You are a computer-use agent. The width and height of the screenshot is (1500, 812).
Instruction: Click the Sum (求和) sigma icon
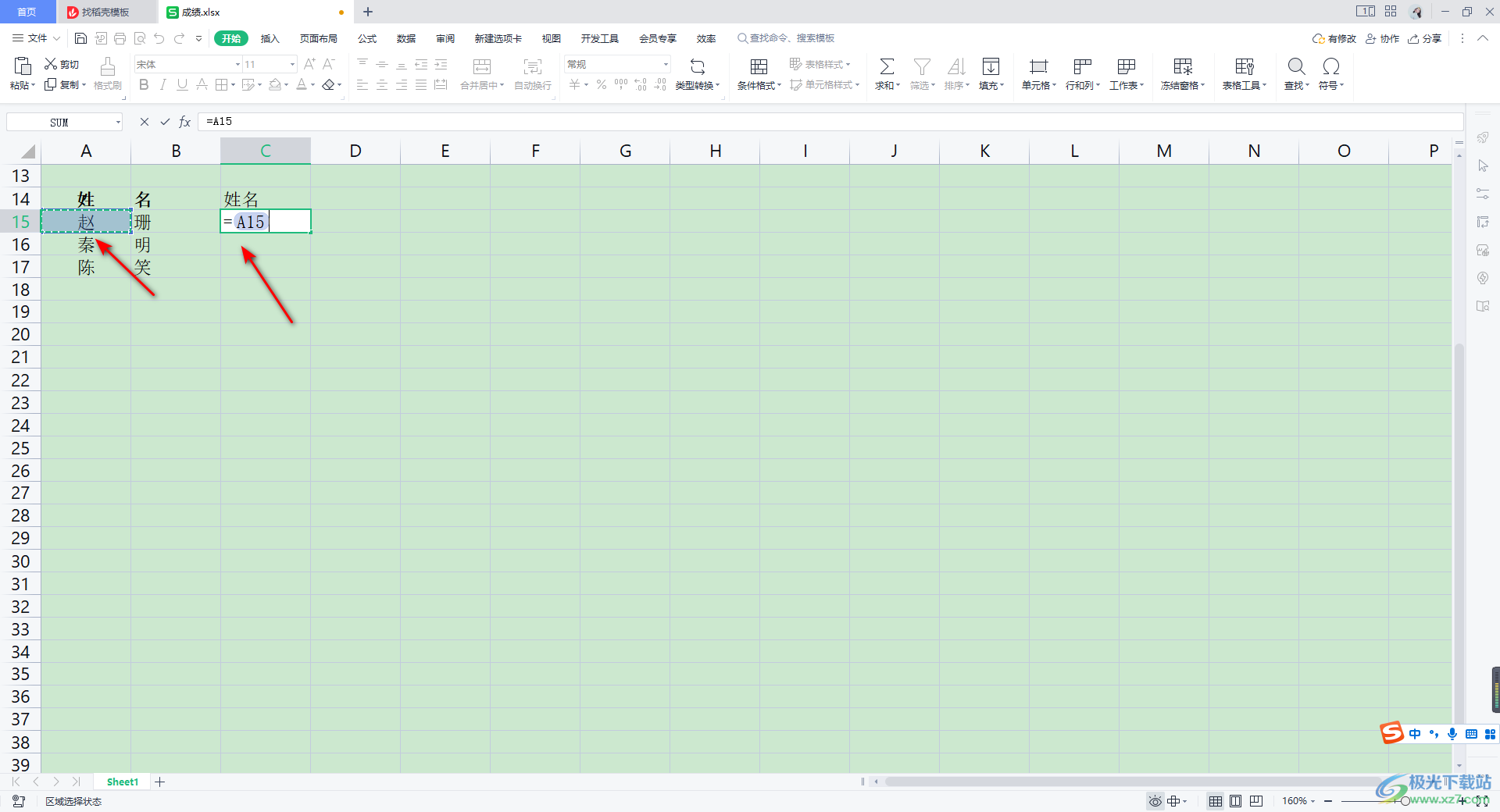point(887,66)
